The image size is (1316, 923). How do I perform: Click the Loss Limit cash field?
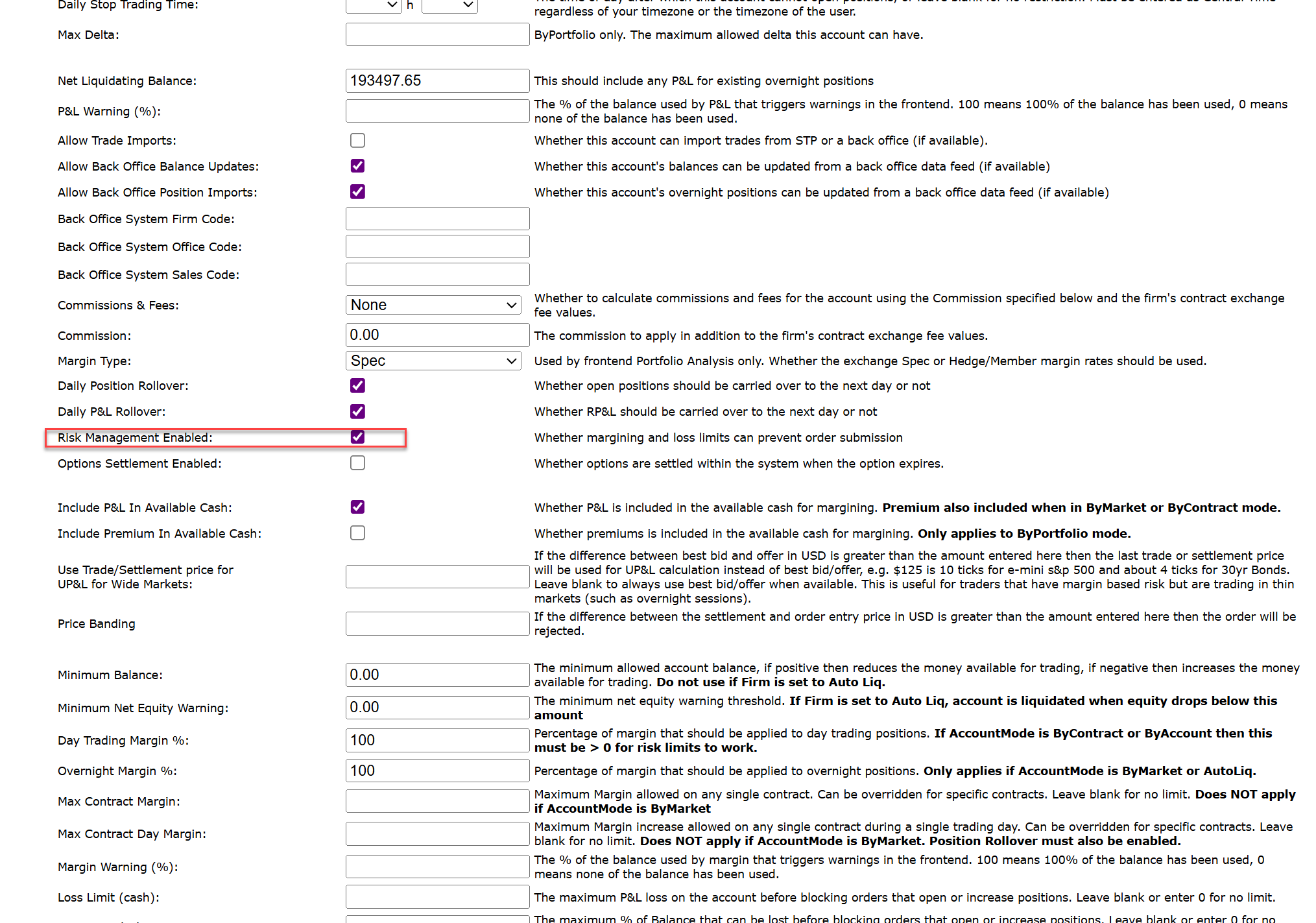(x=437, y=897)
